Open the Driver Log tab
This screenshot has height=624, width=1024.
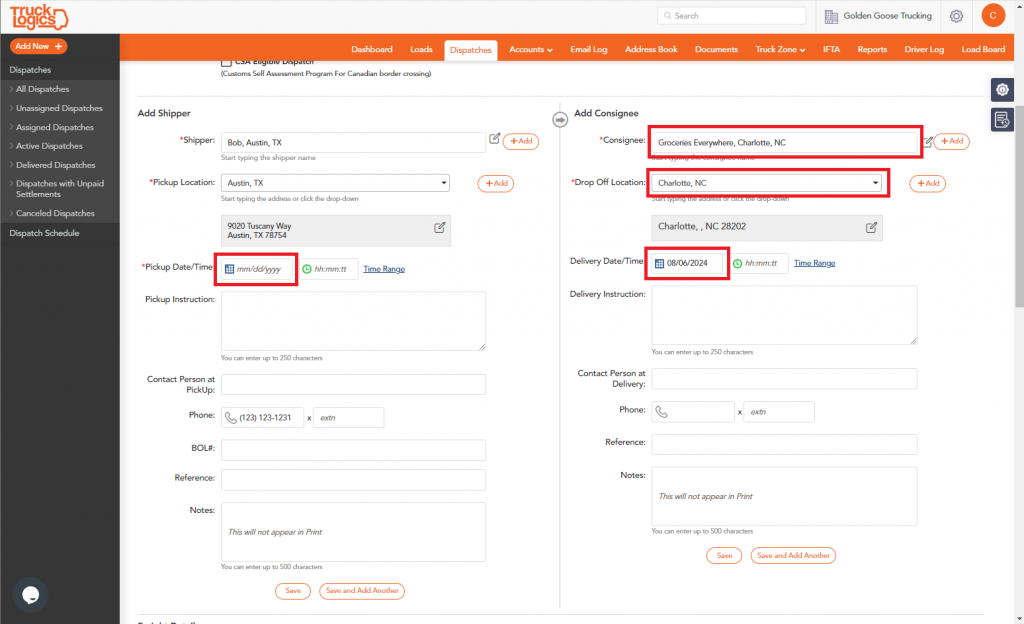click(x=924, y=50)
